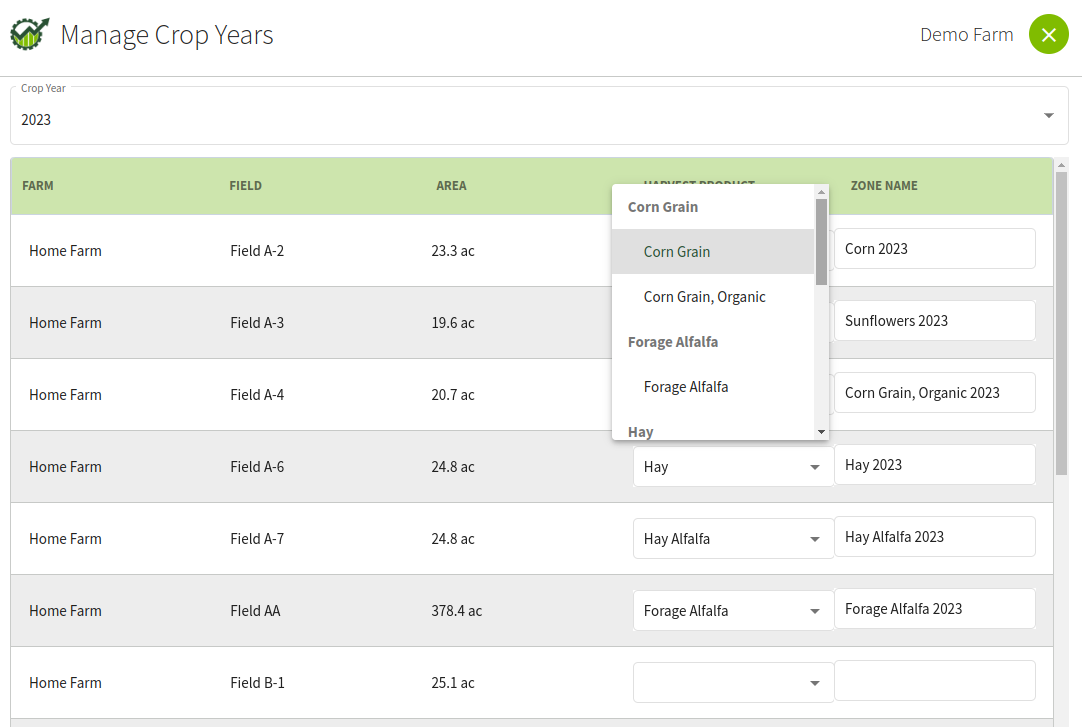1082x727 pixels.
Task: Click the 25.1 ac area value
Action: coord(453,683)
